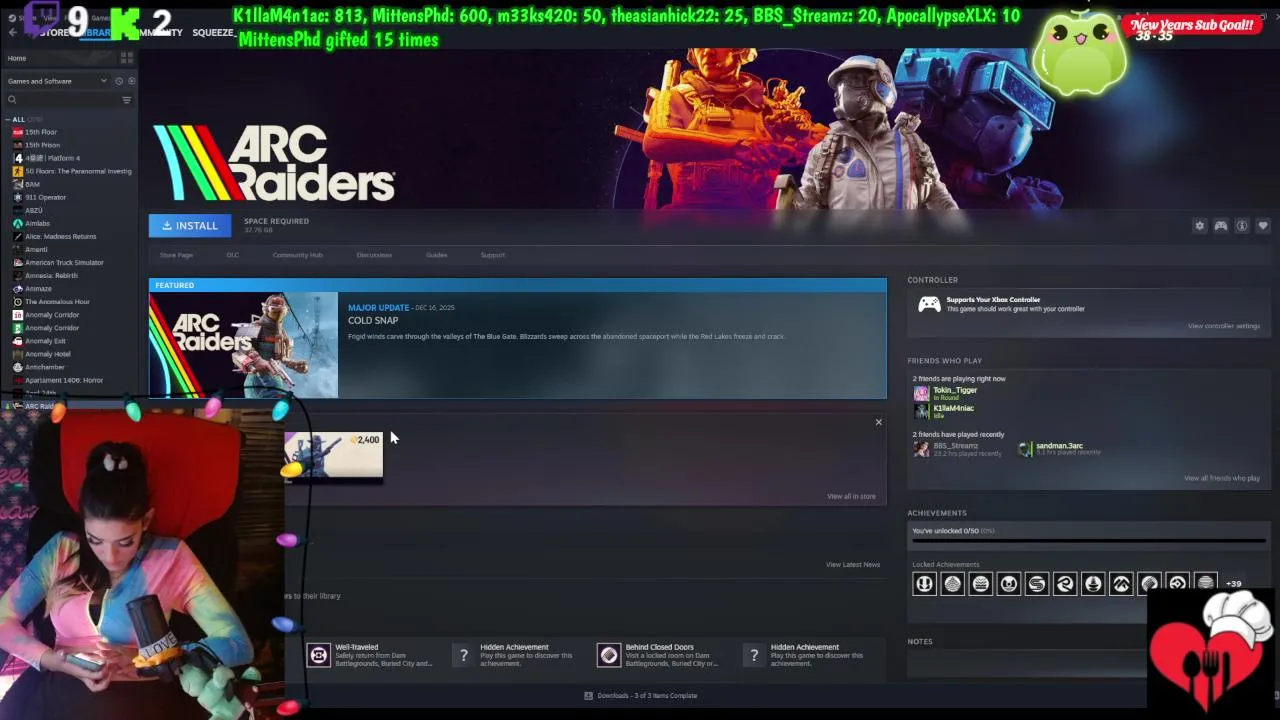Screen dimensions: 1280x720
Task: Click the Aimlabs game icon in library
Action: (17, 223)
